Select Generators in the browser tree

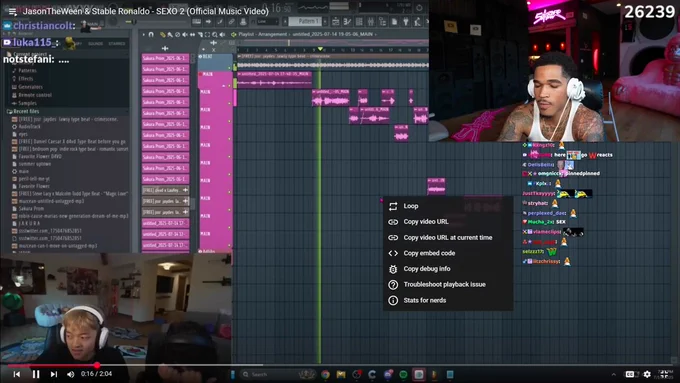click(x=29, y=87)
